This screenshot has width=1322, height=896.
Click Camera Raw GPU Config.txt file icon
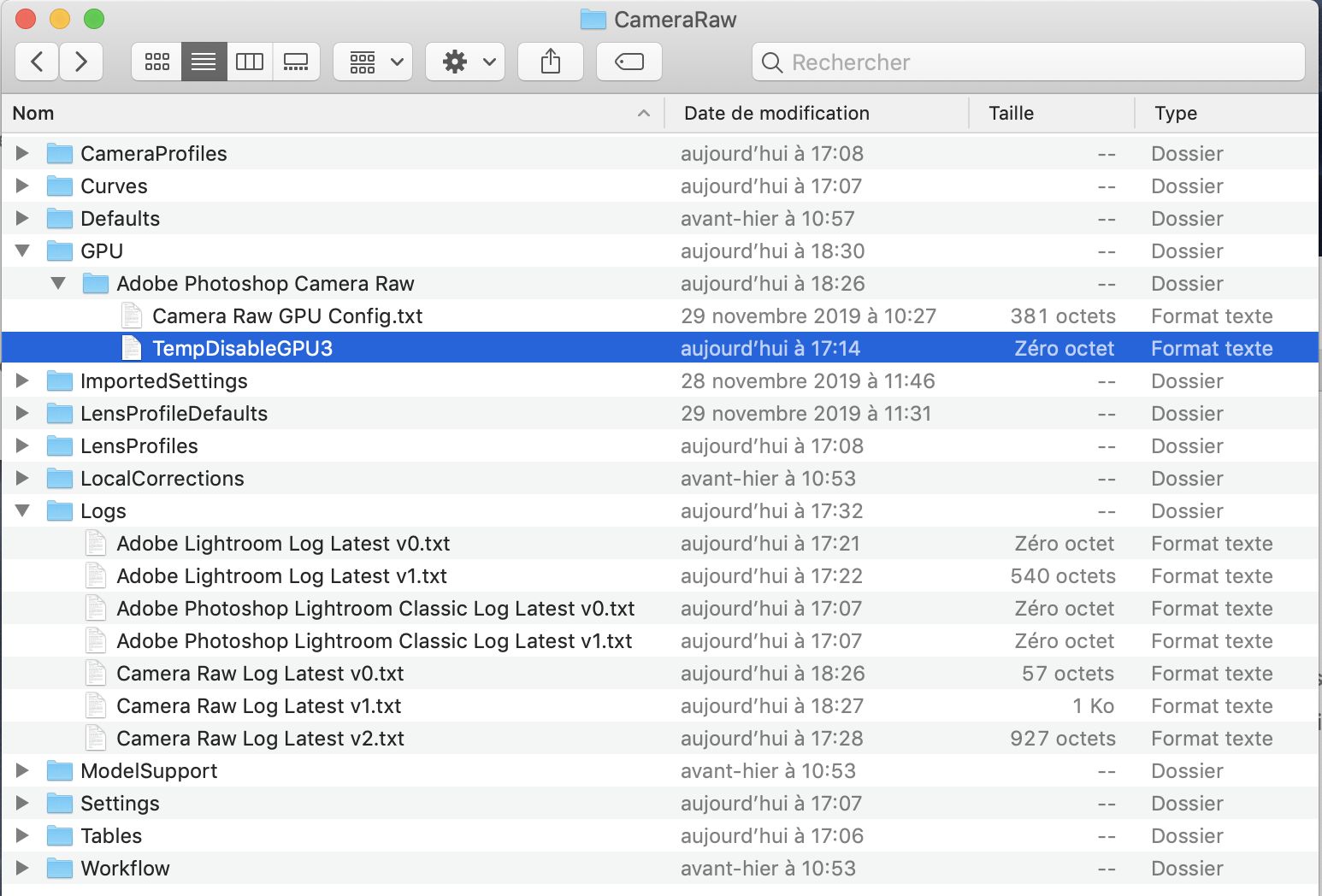(x=131, y=315)
